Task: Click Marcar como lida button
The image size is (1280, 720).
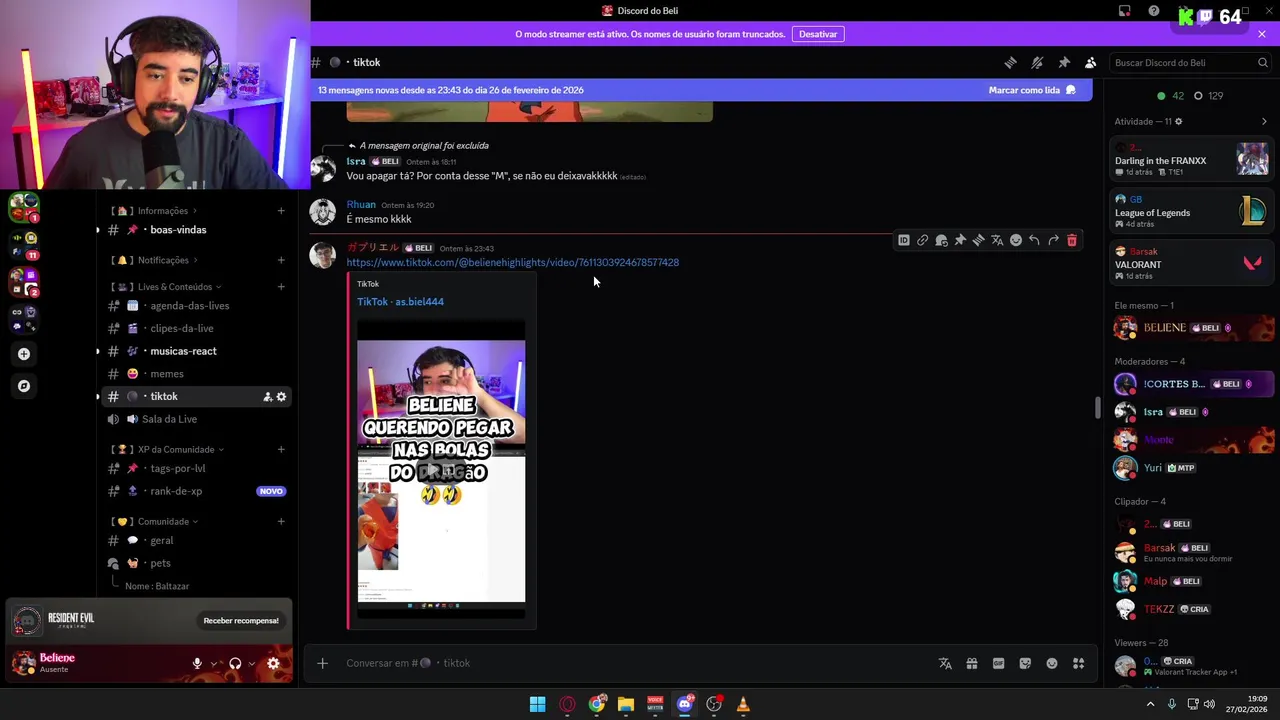Action: [x=1032, y=90]
